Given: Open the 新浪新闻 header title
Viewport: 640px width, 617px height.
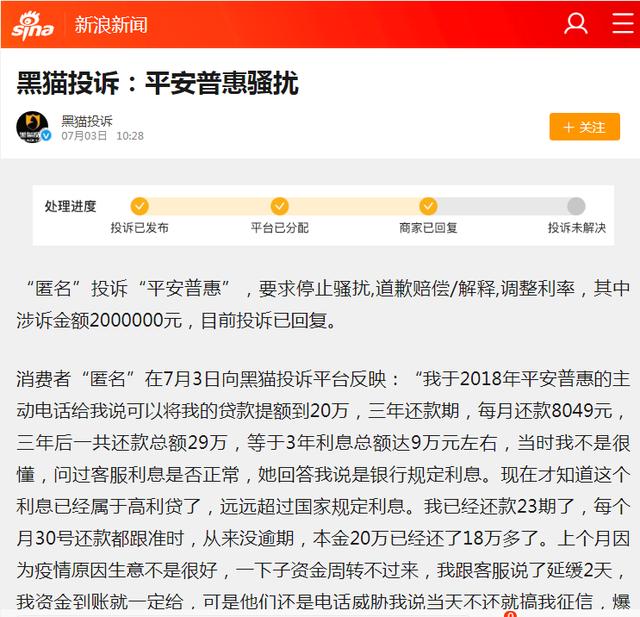Looking at the screenshot, I should coord(111,24).
